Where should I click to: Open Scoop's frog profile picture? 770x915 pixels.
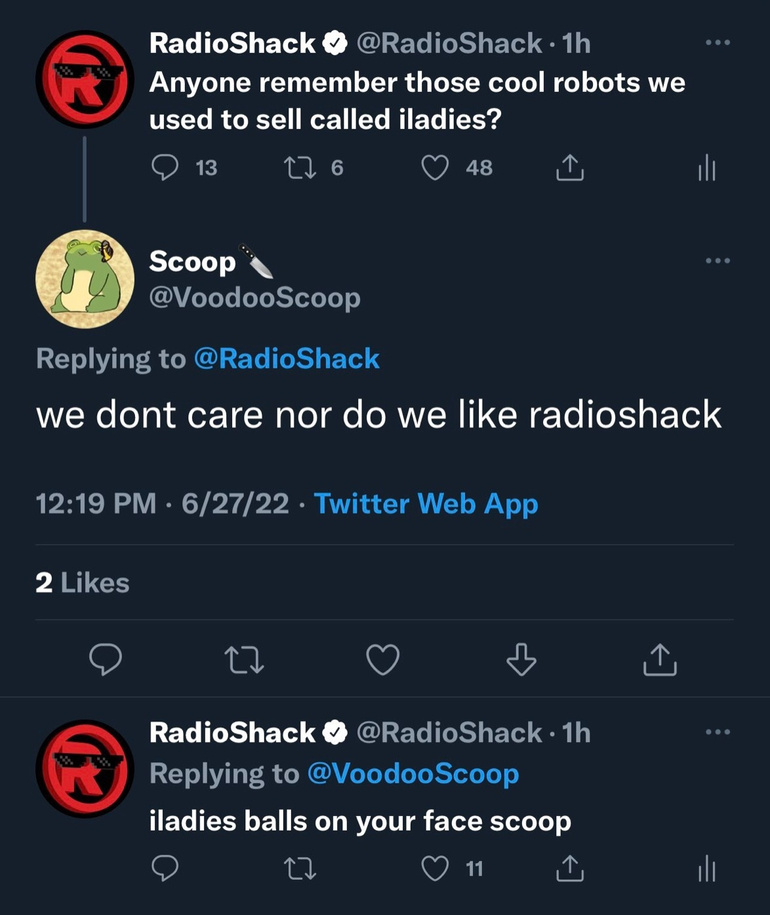[x=84, y=273]
